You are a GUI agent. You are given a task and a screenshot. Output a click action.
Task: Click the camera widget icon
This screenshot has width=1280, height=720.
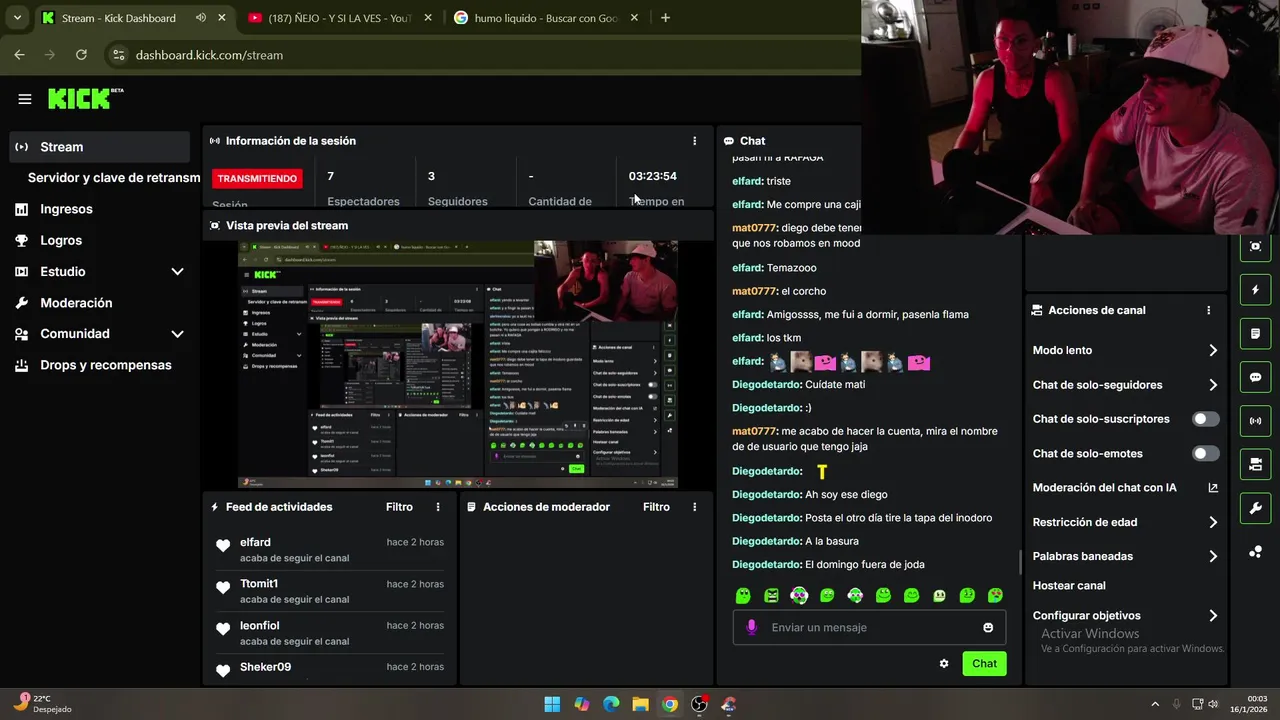(x=1255, y=464)
